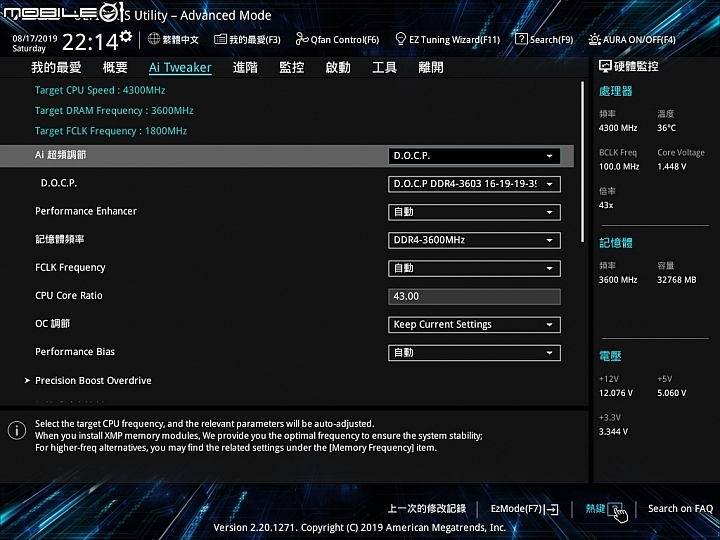
Task: Switch to the 工具 tab
Action: [384, 68]
